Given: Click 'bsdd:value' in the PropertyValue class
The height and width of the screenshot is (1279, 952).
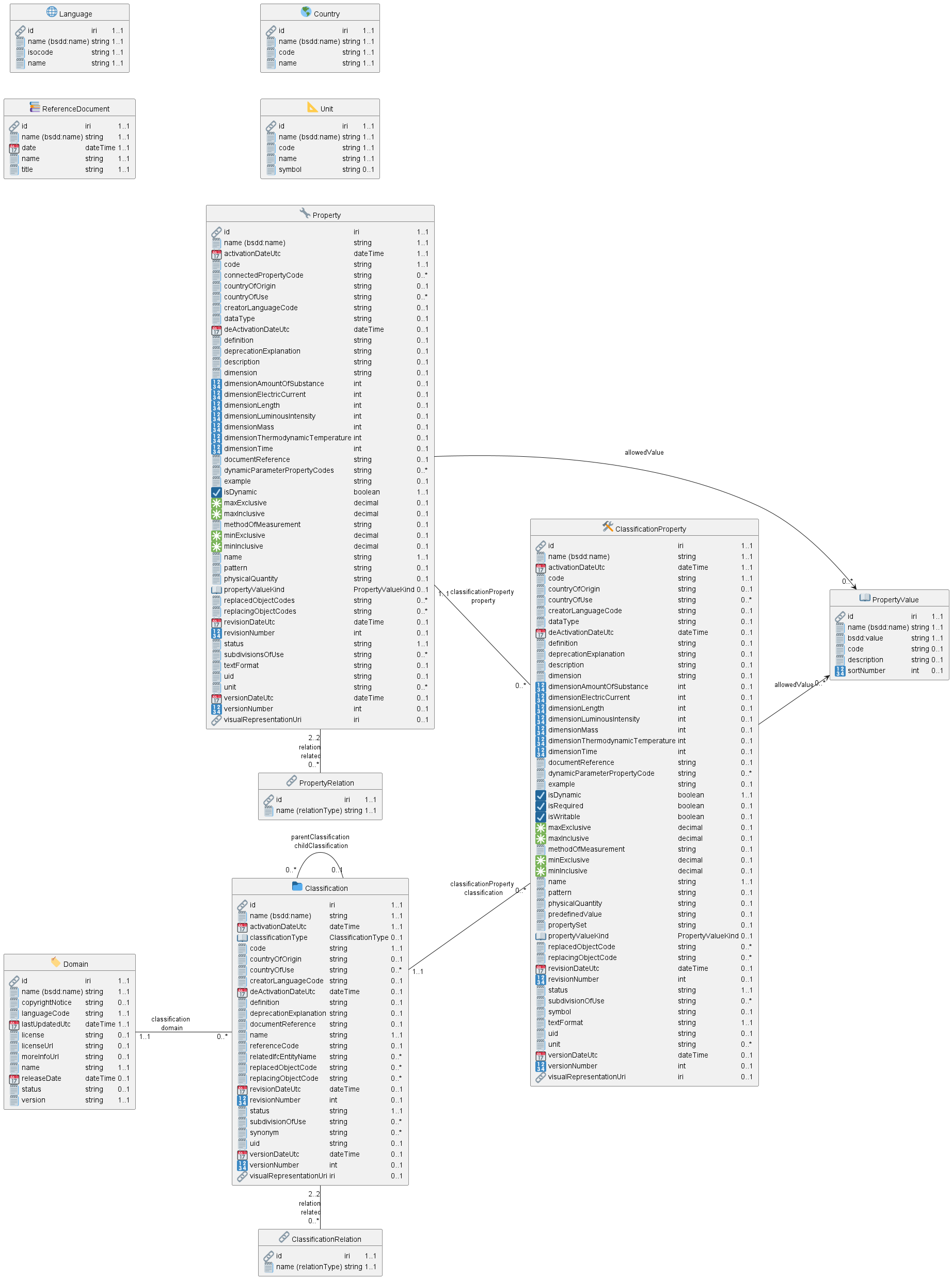Looking at the screenshot, I should (865, 638).
